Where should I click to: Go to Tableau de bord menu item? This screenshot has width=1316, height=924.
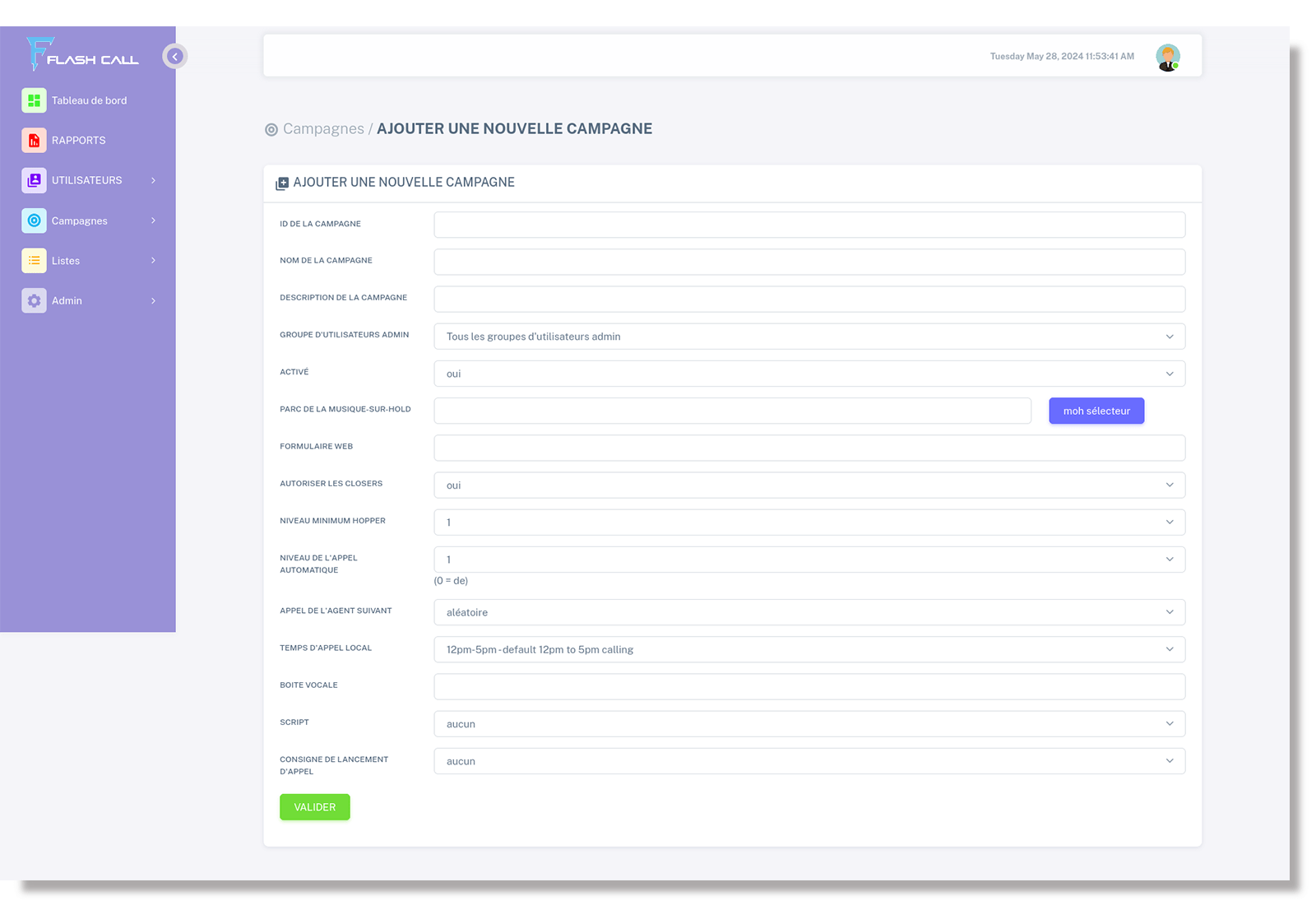[89, 100]
